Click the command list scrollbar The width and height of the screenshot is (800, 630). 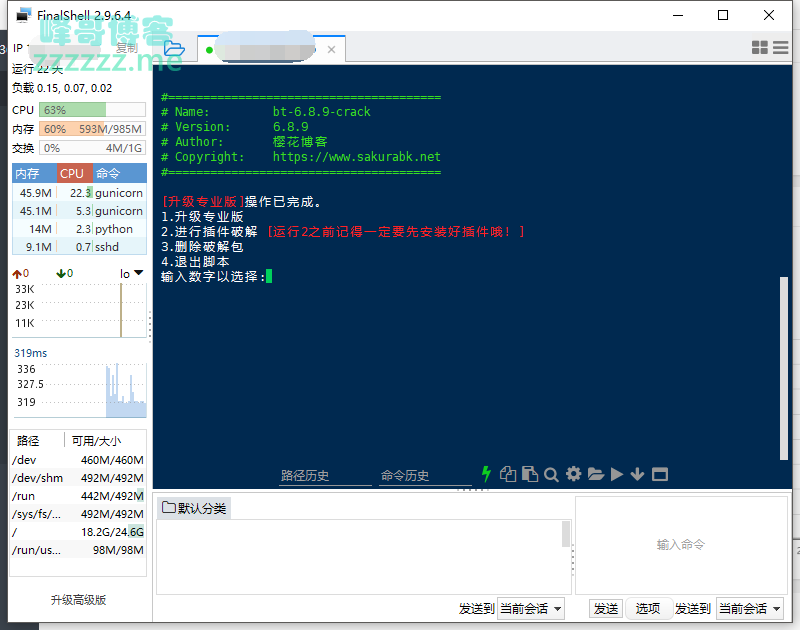[x=566, y=534]
